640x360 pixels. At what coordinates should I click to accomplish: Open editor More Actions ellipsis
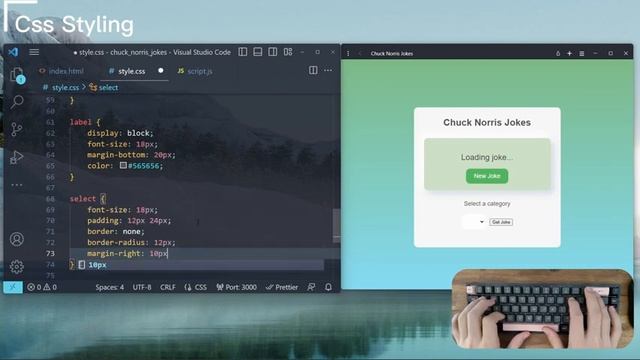click(328, 70)
